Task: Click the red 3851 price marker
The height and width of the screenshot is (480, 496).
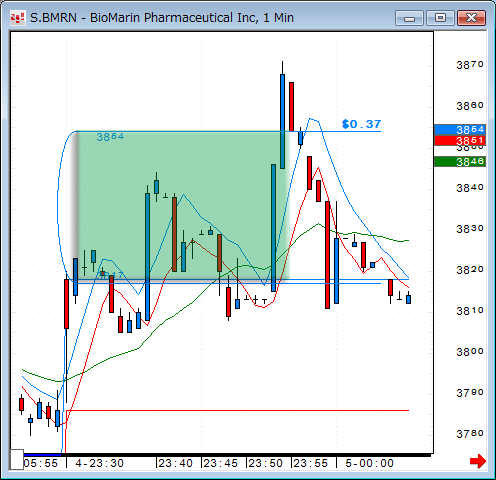Action: pos(460,140)
